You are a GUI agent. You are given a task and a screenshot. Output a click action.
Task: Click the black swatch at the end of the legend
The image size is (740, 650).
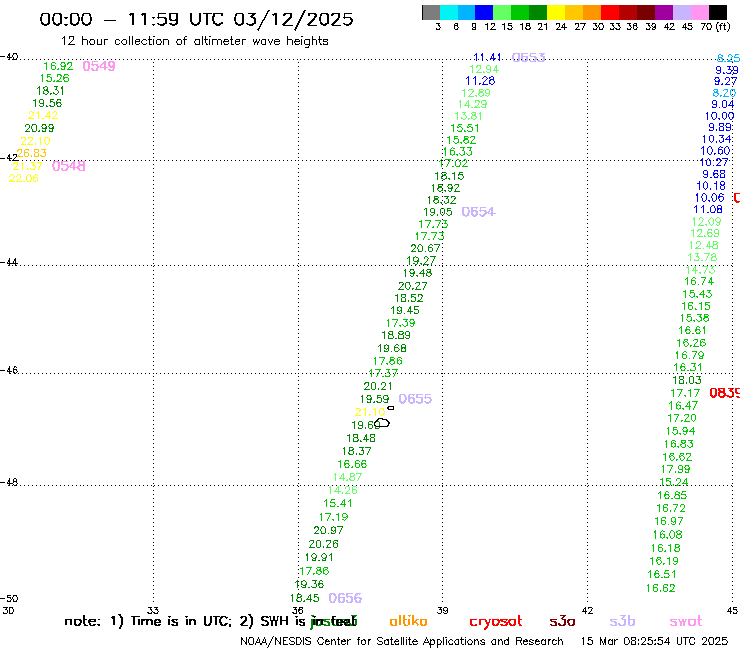click(718, 12)
